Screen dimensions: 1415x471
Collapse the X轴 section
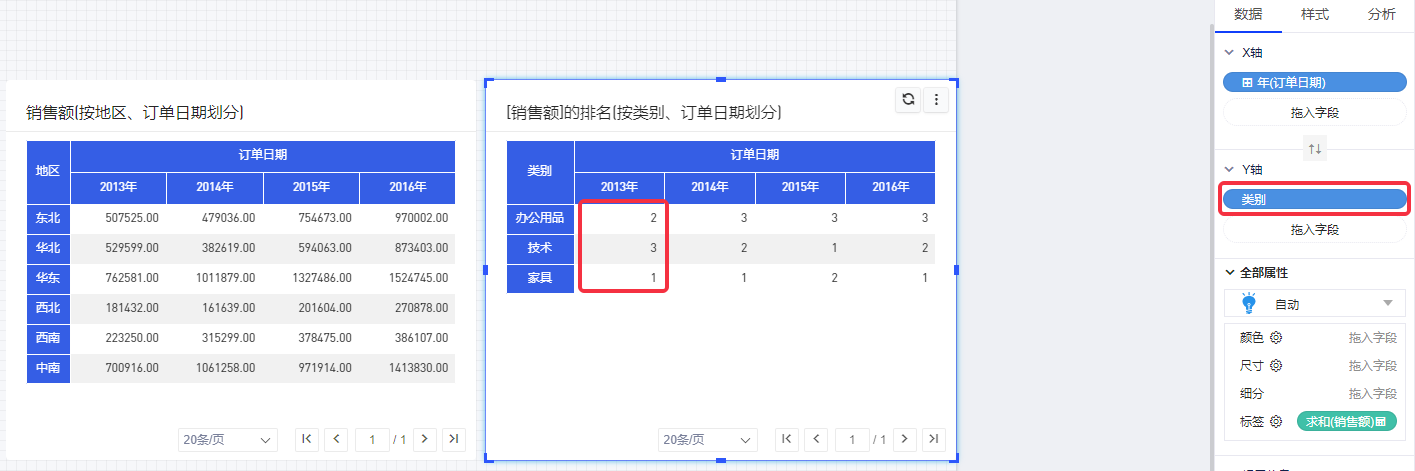coord(1229,52)
